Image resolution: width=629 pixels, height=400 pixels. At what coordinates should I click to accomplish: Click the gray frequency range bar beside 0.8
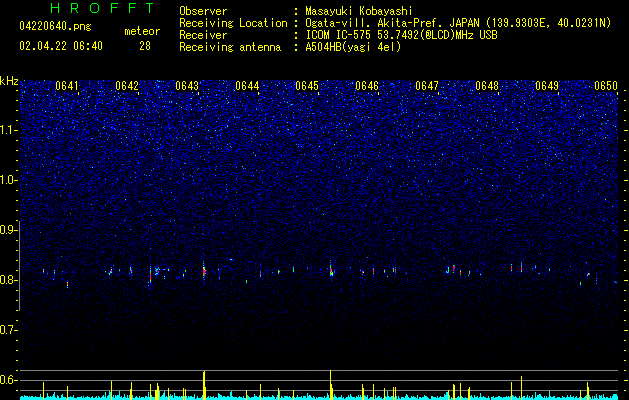click(x=20, y=266)
